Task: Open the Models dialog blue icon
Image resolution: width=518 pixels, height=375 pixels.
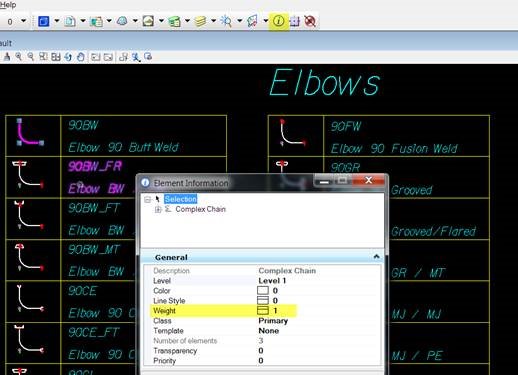Action: tap(44, 21)
